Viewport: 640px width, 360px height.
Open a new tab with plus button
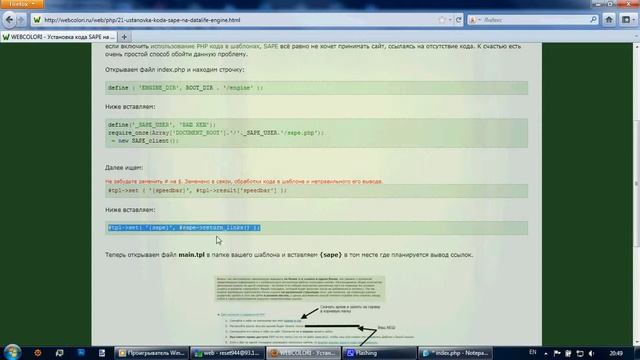click(124, 37)
